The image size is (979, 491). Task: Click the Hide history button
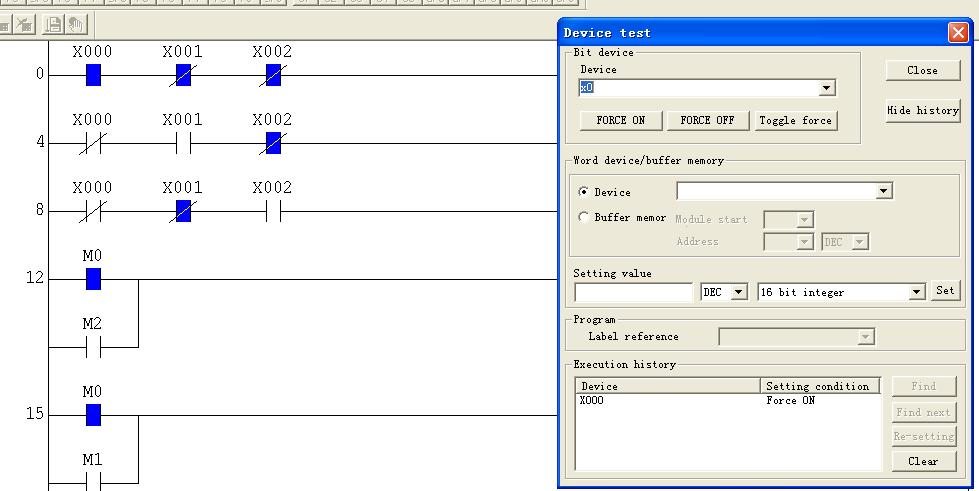922,110
